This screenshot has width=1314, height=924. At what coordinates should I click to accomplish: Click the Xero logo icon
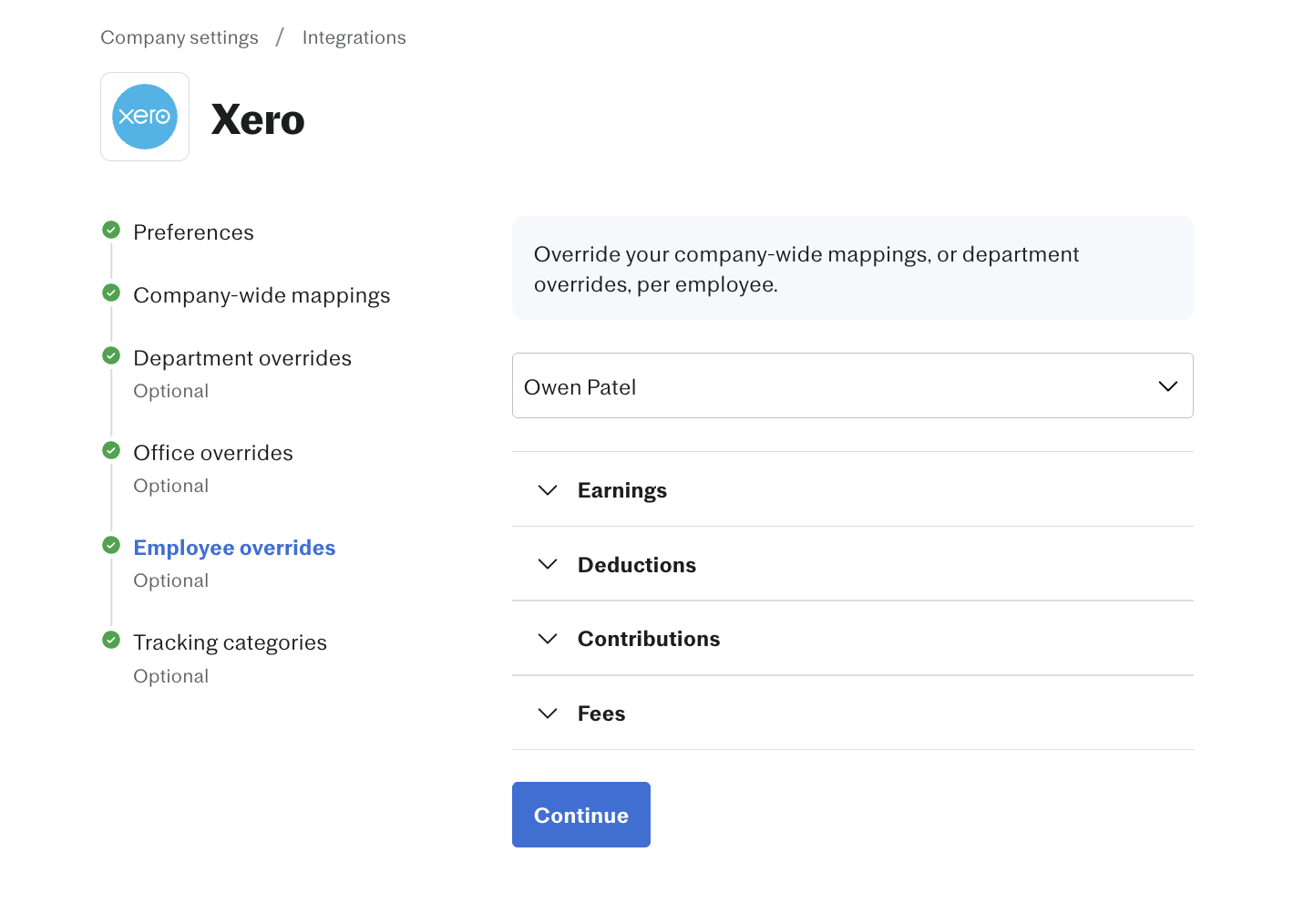[145, 117]
